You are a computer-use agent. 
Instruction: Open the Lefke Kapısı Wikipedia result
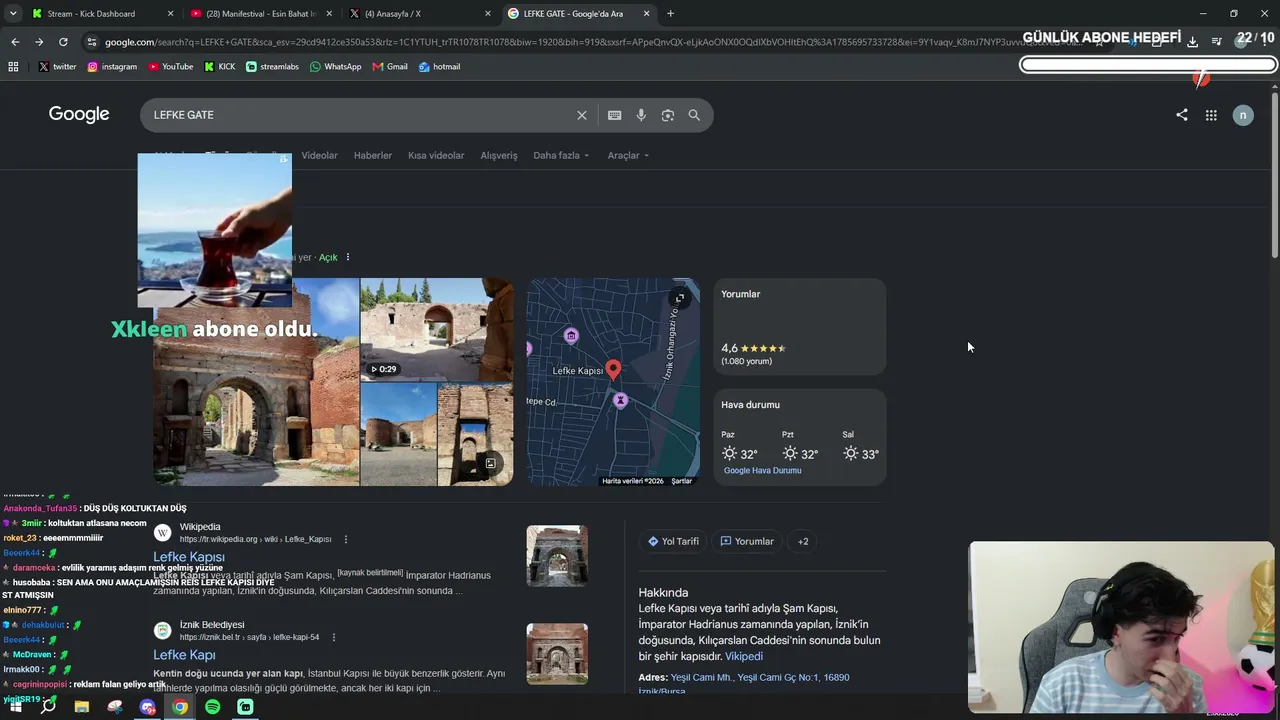pyautogui.click(x=189, y=557)
